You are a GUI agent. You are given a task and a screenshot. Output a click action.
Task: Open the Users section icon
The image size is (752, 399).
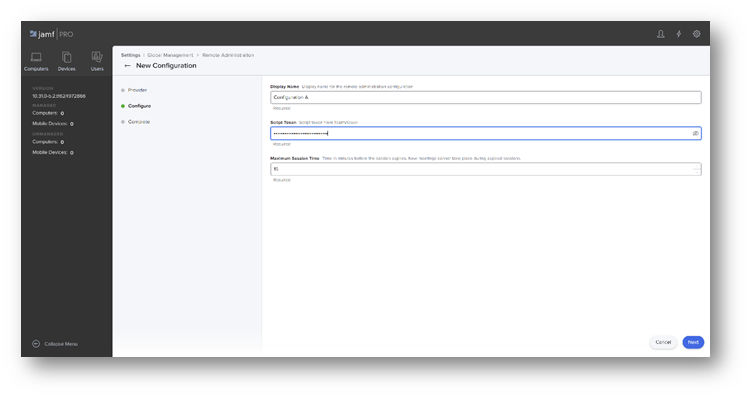coord(97,61)
